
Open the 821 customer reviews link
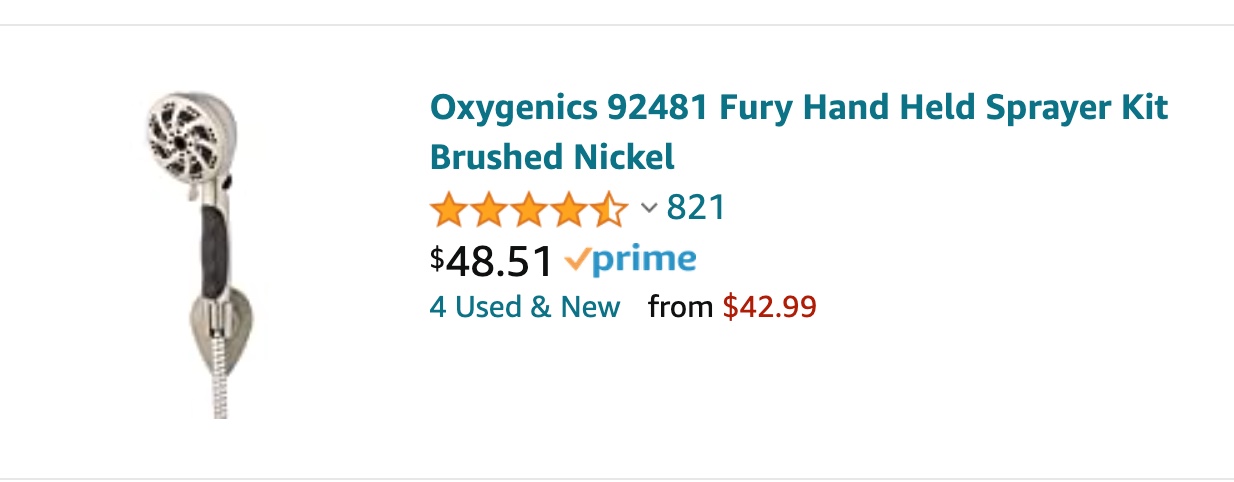[695, 208]
